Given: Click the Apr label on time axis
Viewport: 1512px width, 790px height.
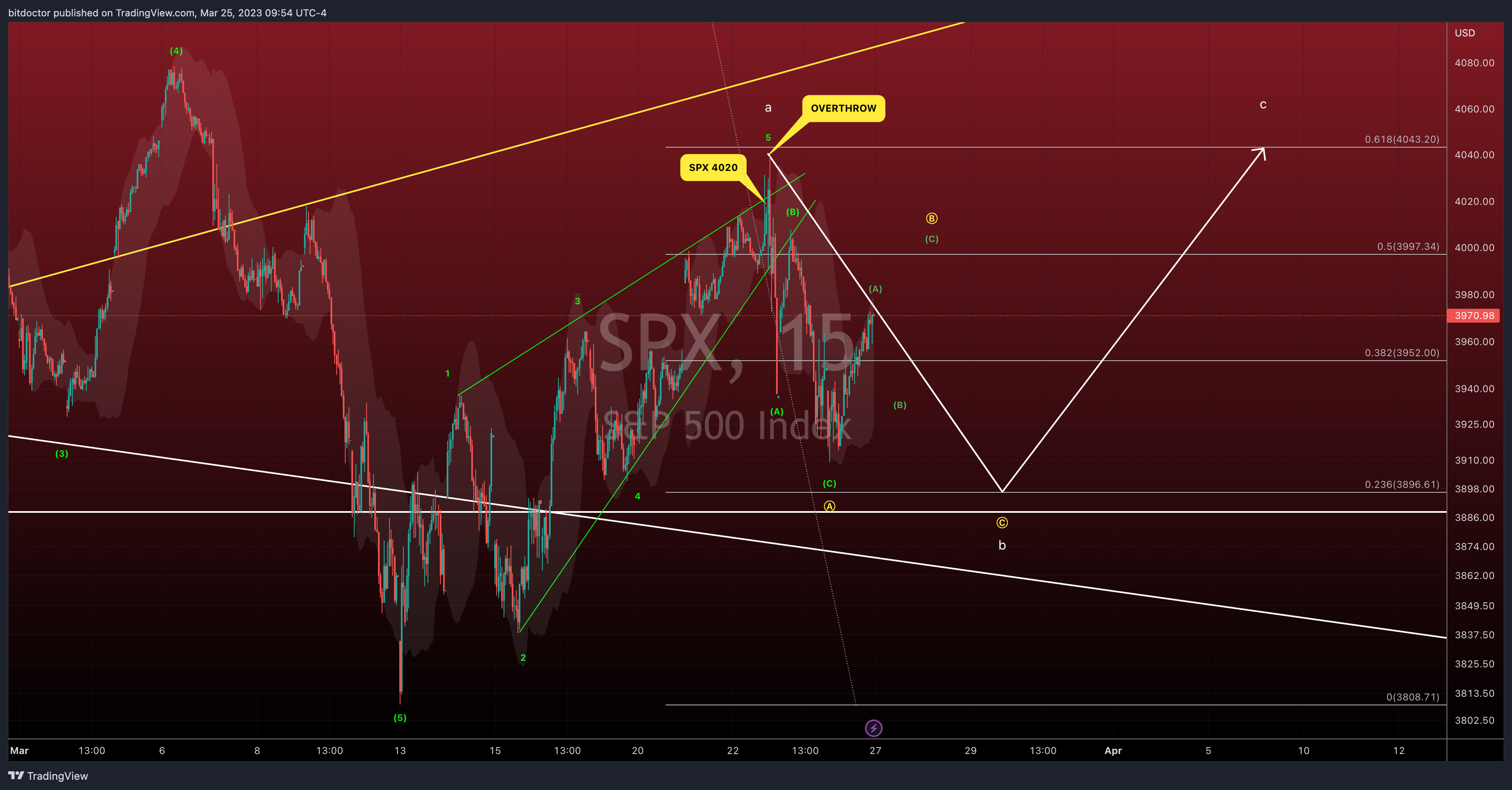Looking at the screenshot, I should coord(1113,751).
